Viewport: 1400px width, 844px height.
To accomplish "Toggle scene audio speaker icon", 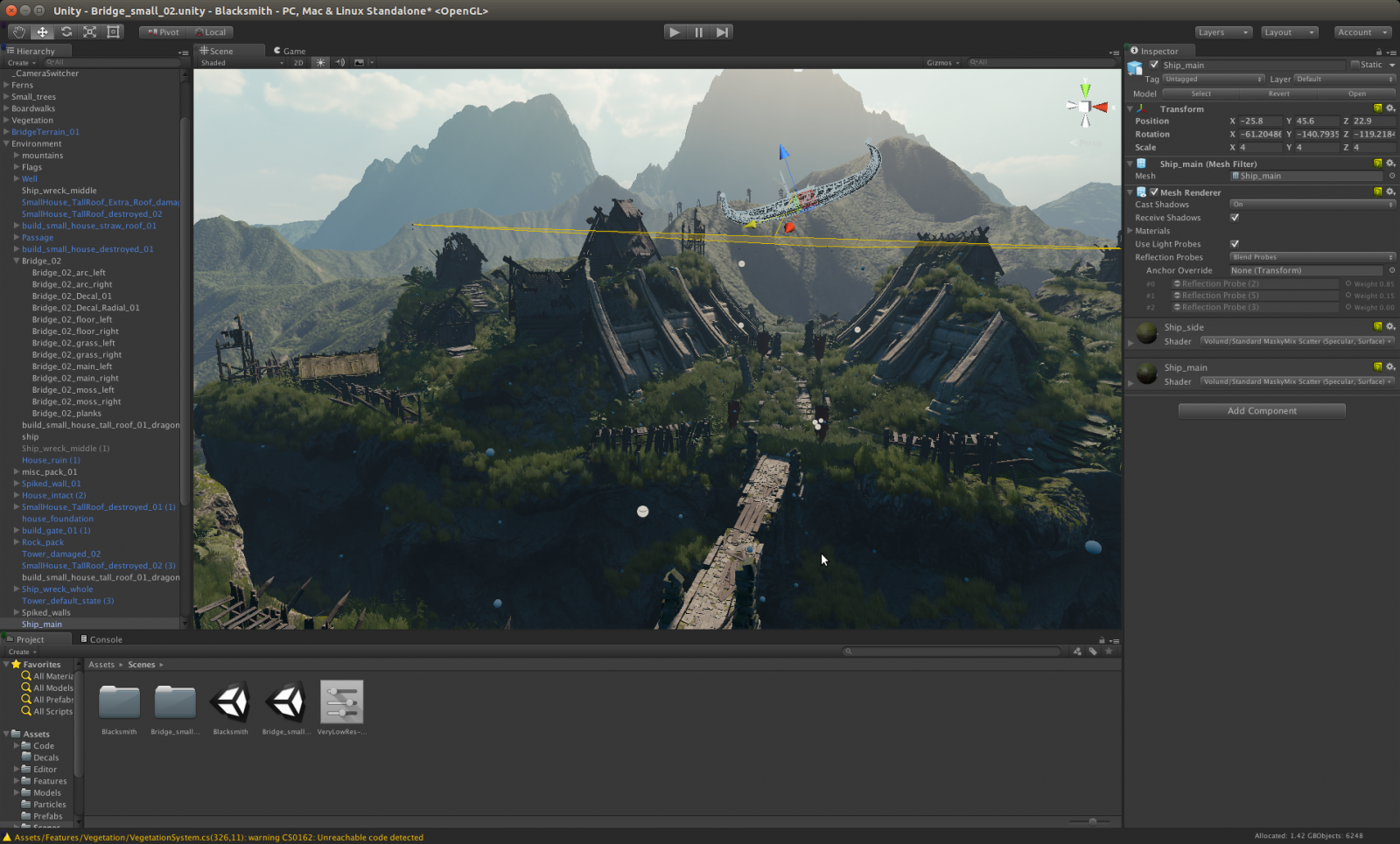I will pos(339,63).
